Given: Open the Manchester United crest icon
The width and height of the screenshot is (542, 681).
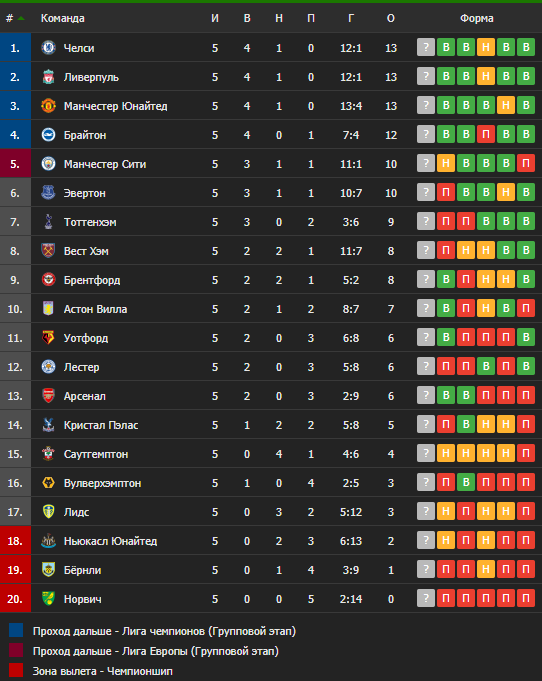Looking at the screenshot, I should (48, 106).
